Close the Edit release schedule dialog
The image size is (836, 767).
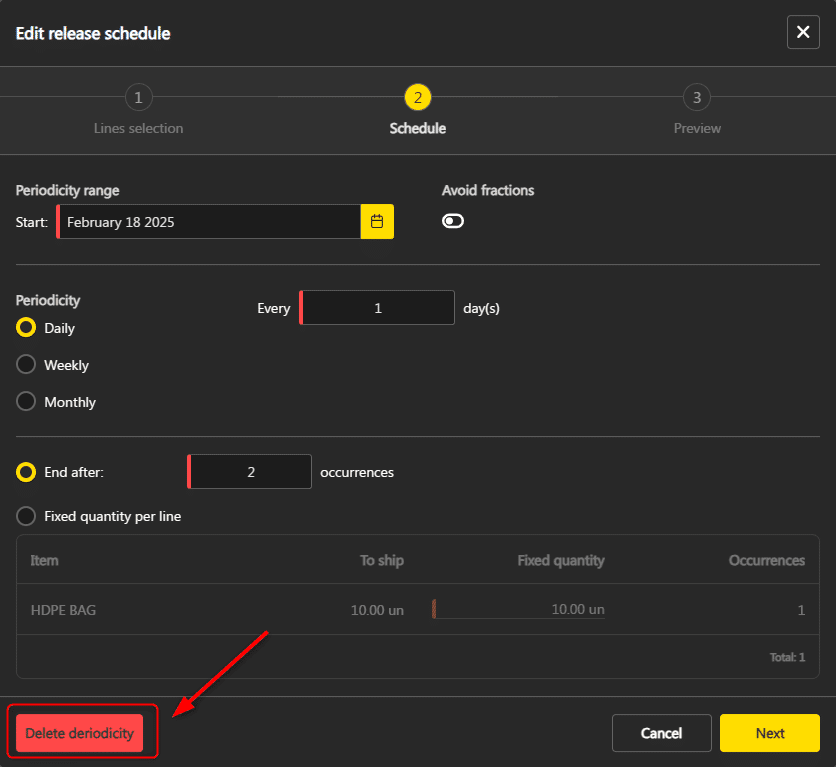(803, 33)
